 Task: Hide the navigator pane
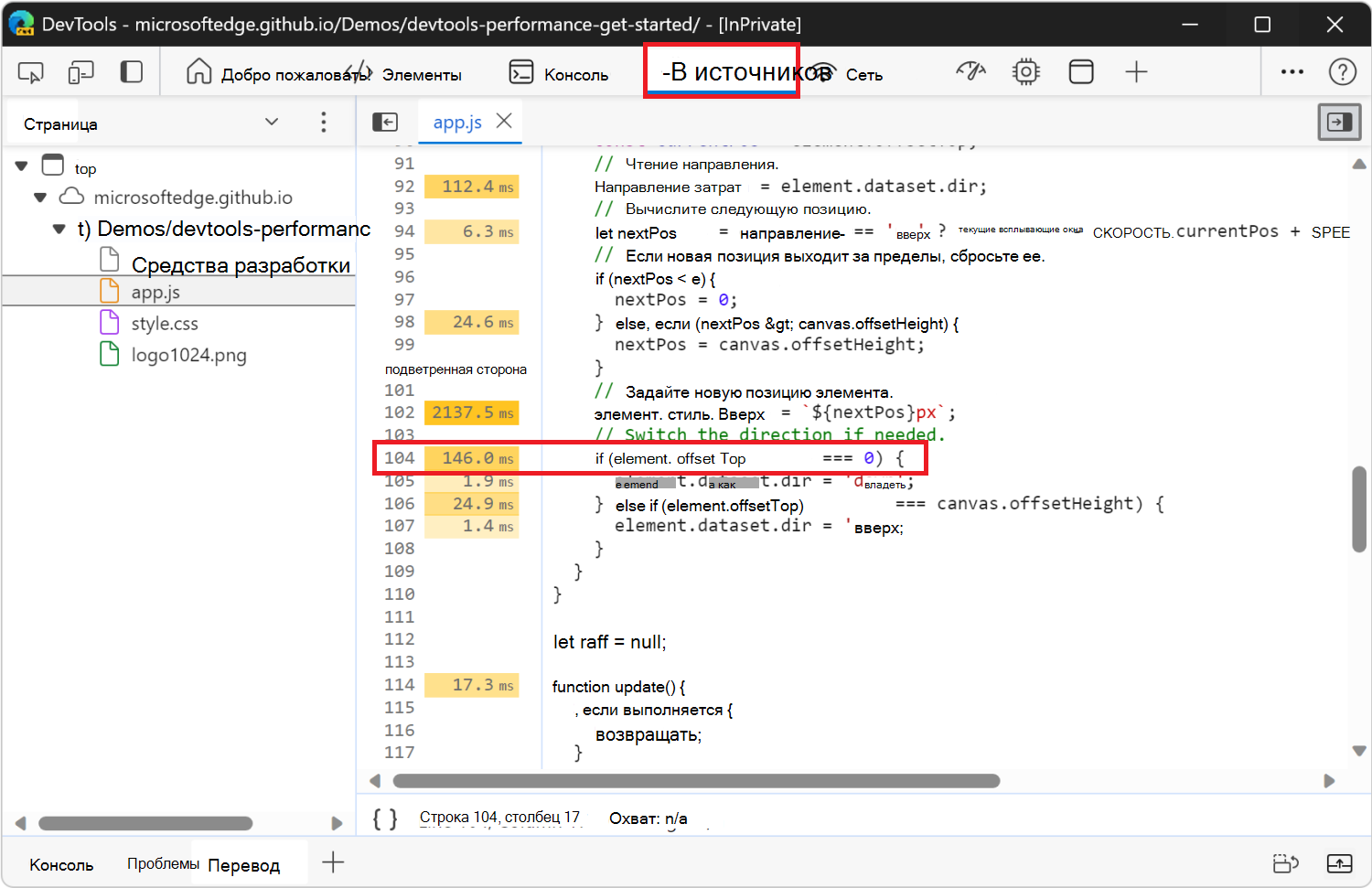pos(385,122)
